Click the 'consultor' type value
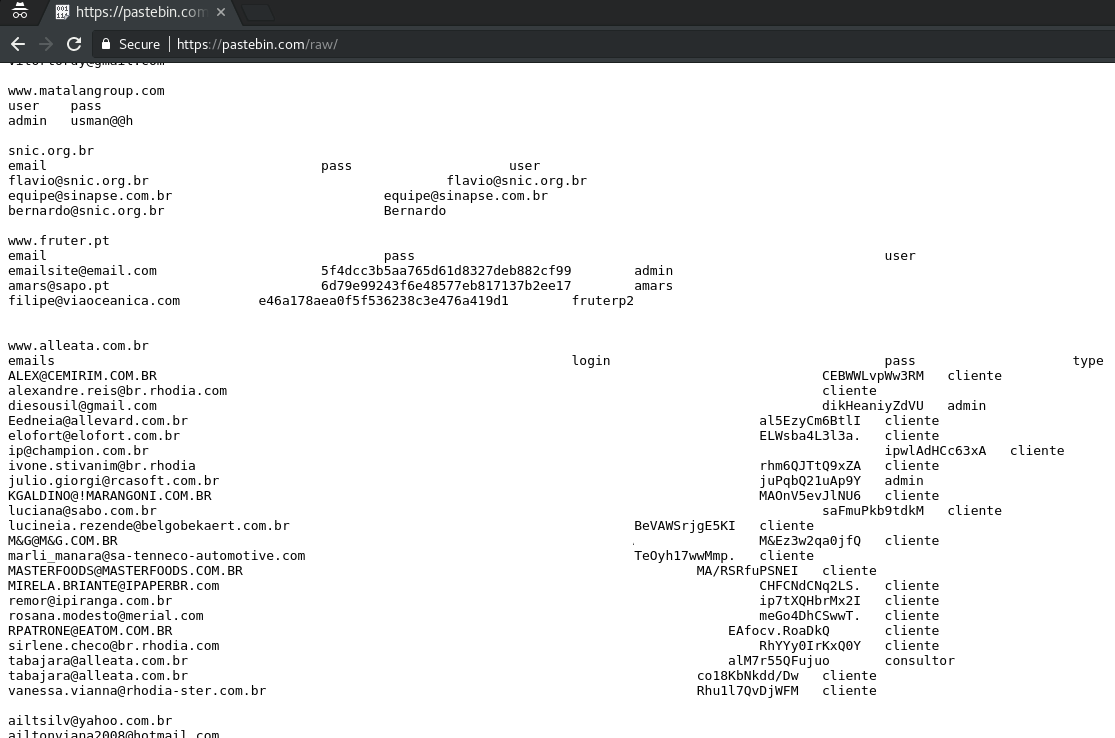The height and width of the screenshot is (738, 1115). pos(919,661)
